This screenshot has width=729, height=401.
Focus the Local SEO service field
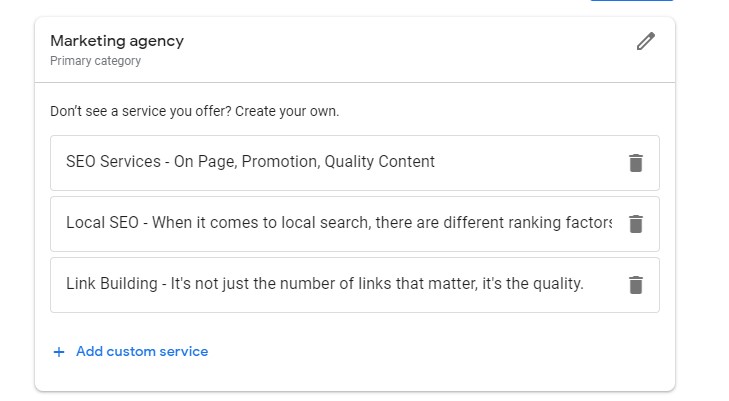point(340,223)
